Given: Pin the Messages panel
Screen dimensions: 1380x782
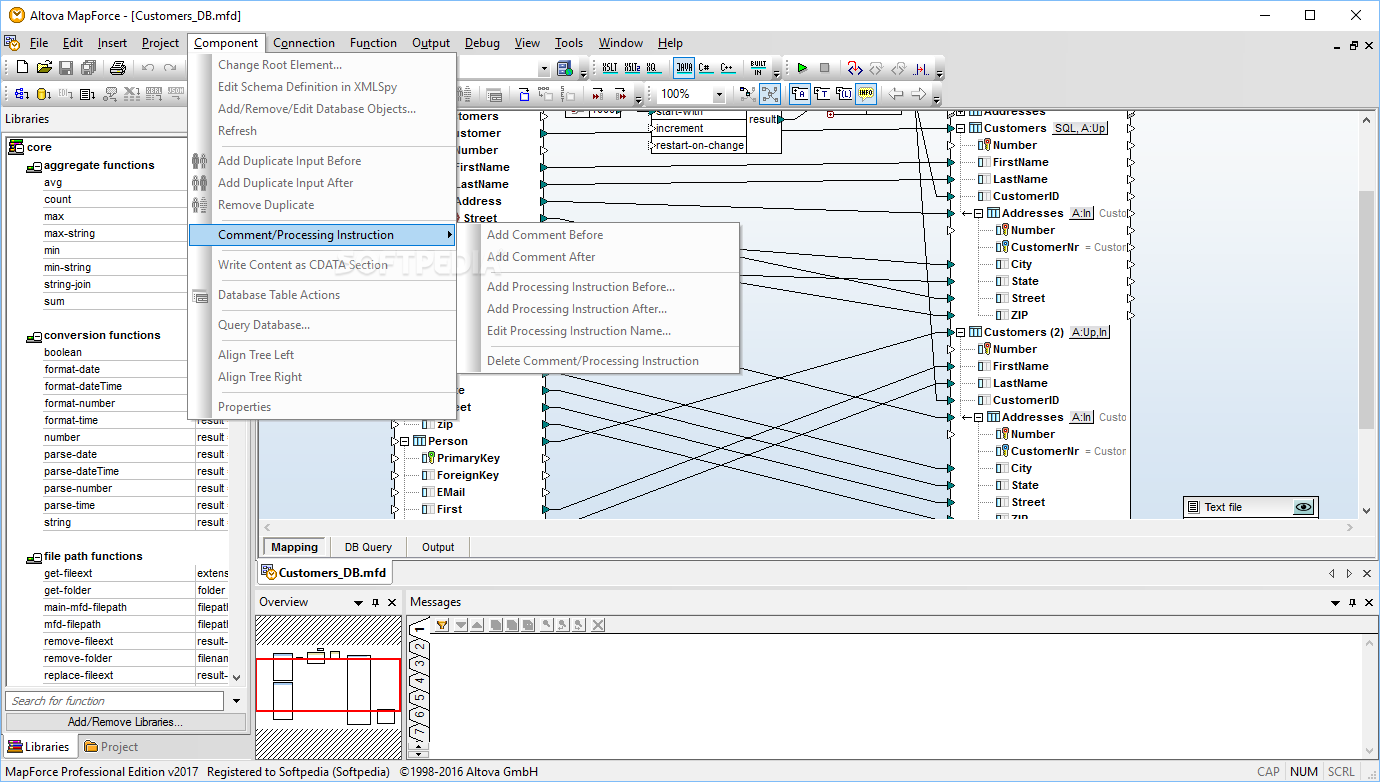Looking at the screenshot, I should coord(1351,603).
